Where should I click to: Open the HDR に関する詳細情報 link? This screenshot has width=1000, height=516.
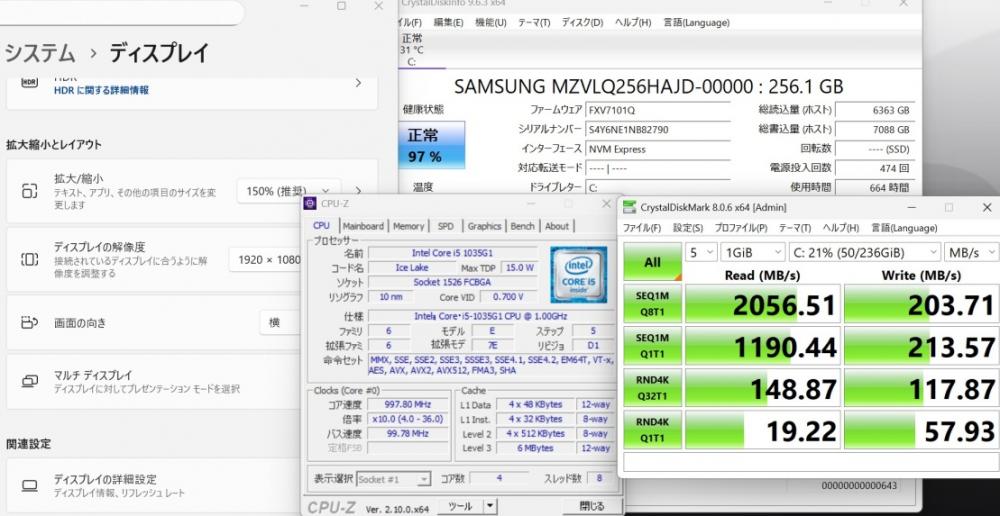pyautogui.click(x=101, y=91)
